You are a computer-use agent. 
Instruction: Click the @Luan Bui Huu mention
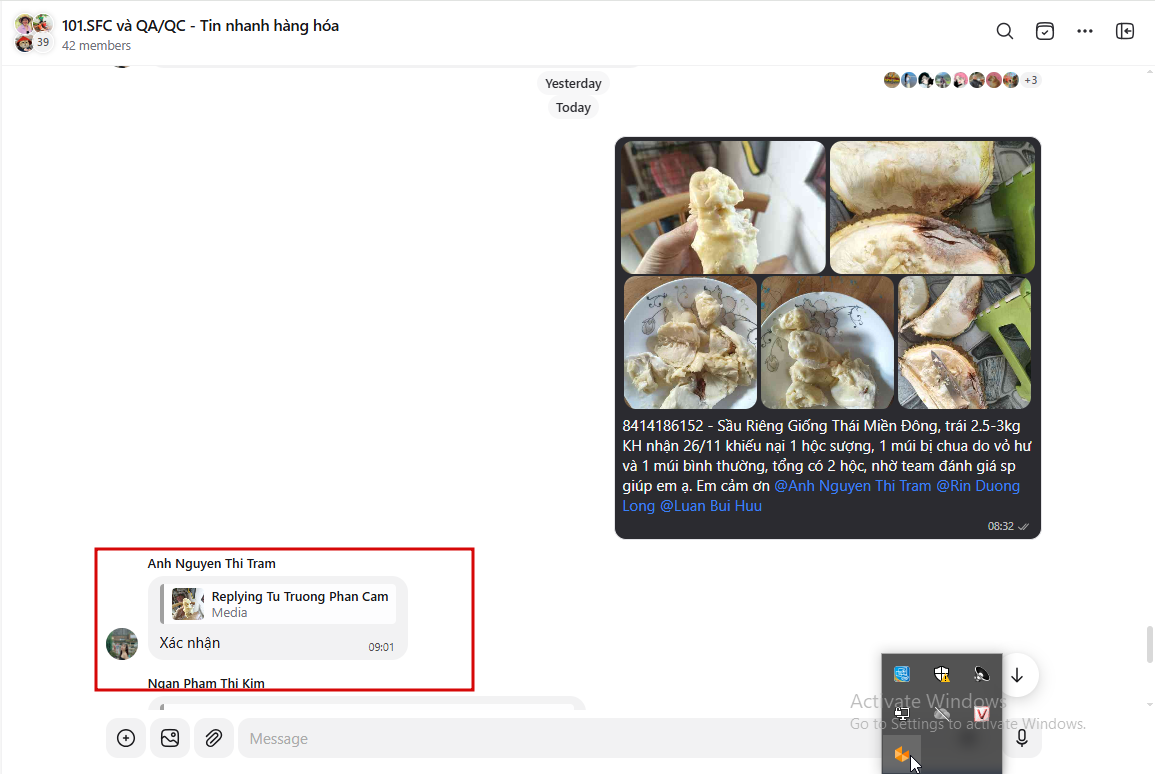(x=711, y=506)
